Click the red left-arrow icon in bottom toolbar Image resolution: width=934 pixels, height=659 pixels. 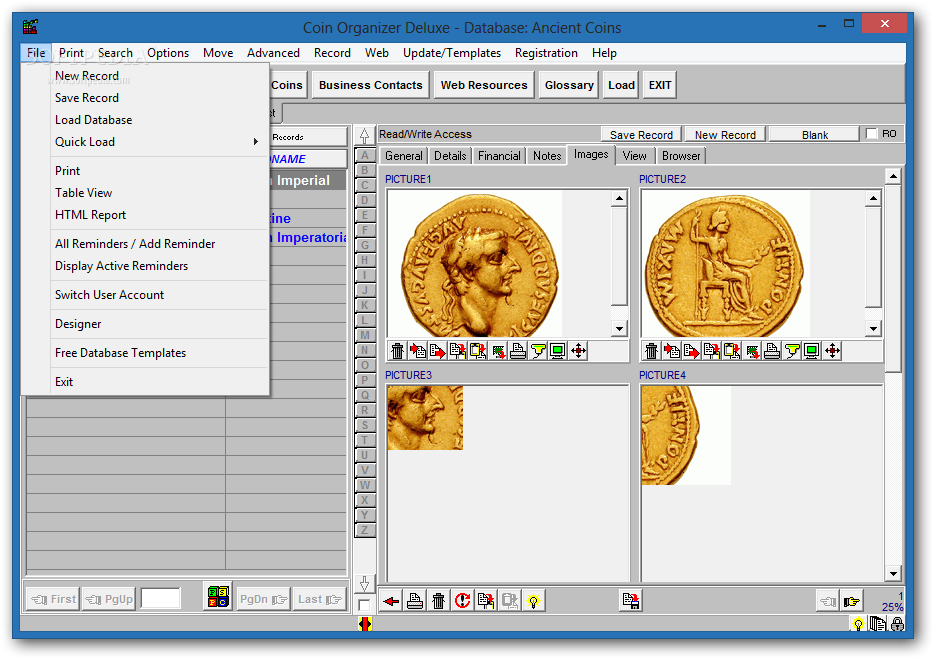[391, 601]
